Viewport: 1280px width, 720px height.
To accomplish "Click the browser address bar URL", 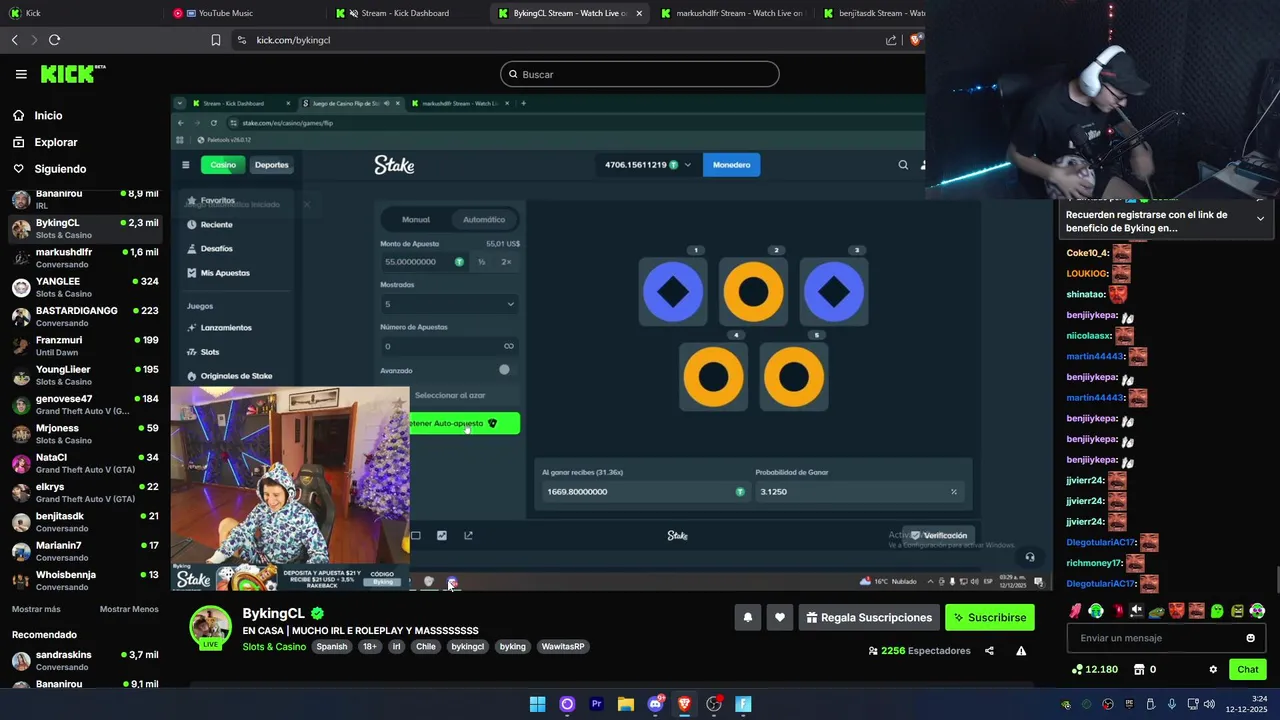I will (293, 40).
